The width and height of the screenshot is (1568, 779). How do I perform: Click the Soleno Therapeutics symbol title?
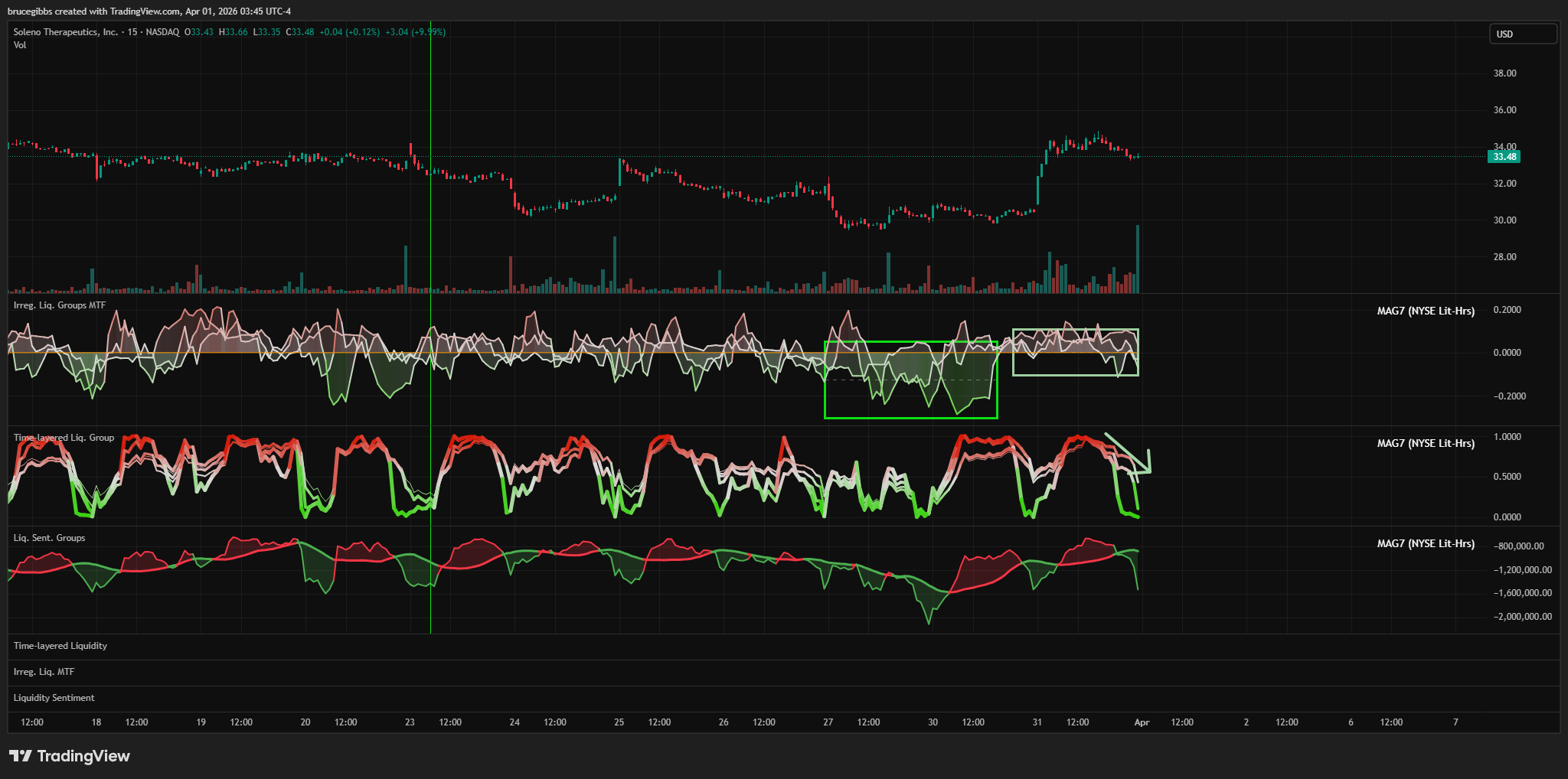click(x=66, y=32)
